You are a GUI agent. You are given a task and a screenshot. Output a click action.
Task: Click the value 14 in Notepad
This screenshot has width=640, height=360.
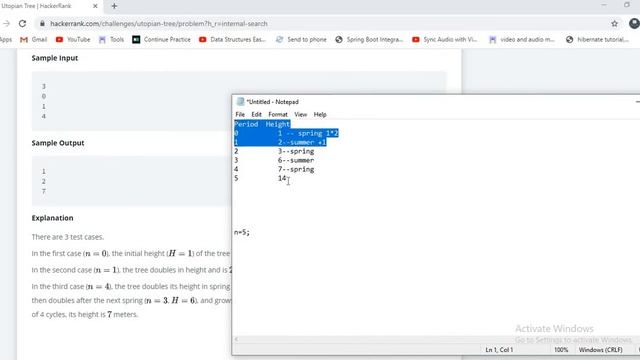282,178
